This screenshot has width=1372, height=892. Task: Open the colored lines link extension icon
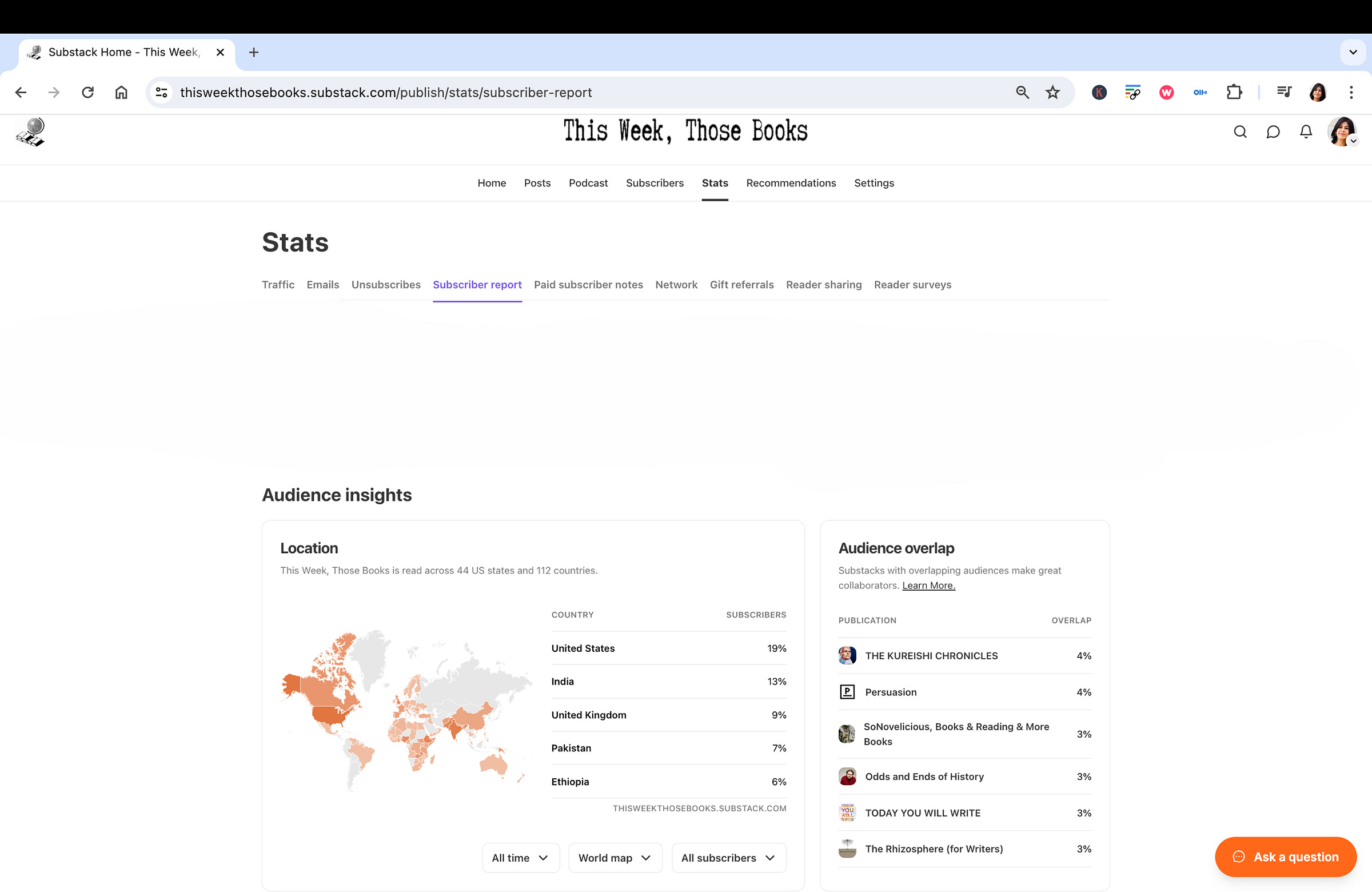1132,92
